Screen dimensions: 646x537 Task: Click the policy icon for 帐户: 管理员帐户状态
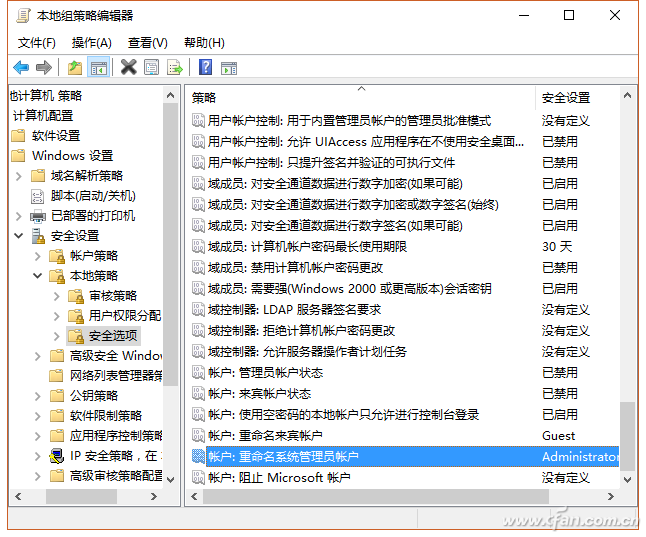198,373
